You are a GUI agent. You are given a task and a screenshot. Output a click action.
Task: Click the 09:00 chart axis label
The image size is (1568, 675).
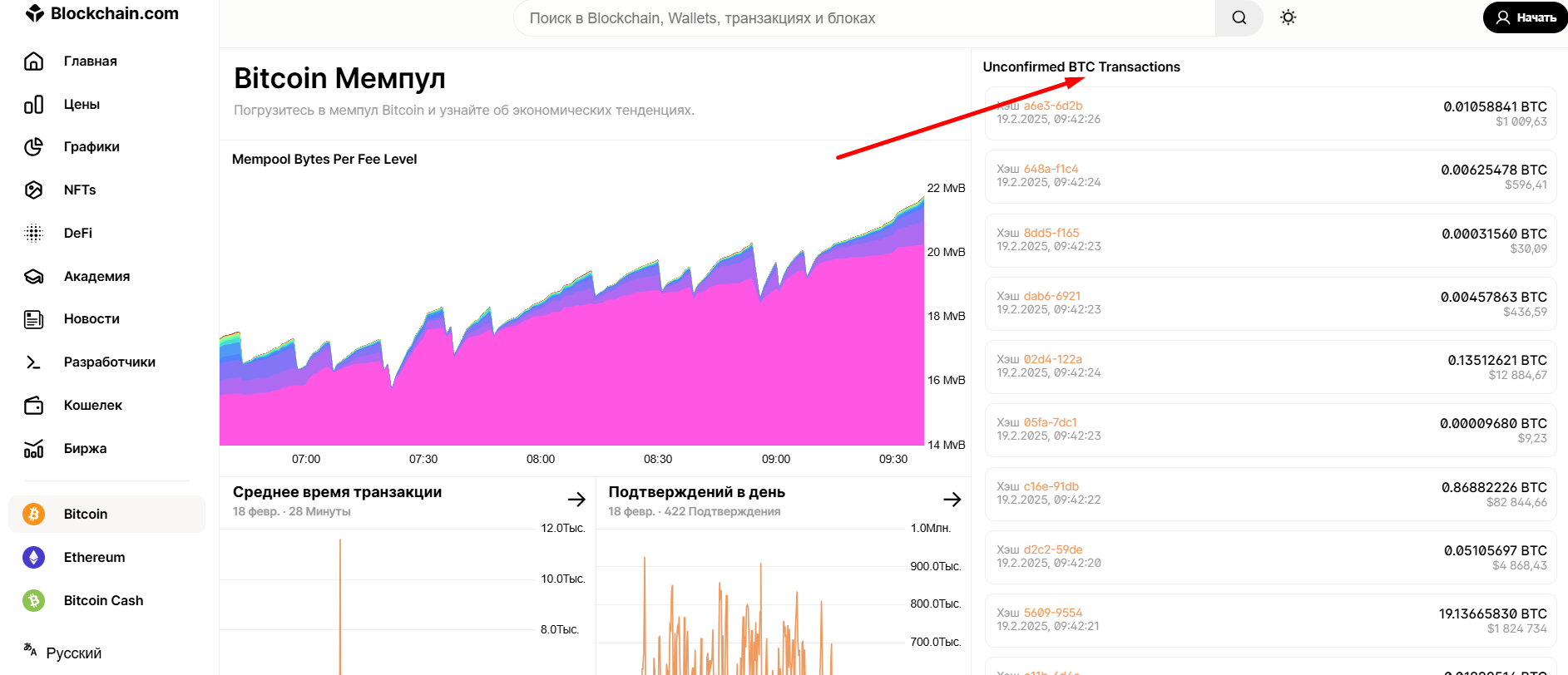coord(776,459)
